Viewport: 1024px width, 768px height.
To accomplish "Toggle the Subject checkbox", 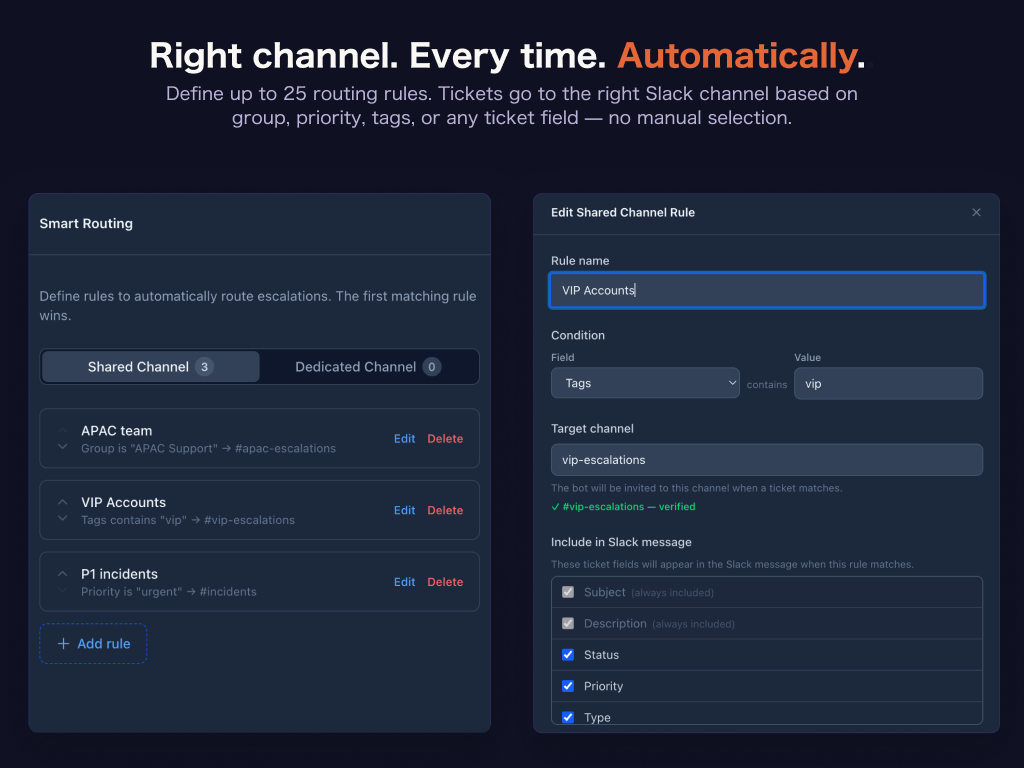I will [x=568, y=592].
